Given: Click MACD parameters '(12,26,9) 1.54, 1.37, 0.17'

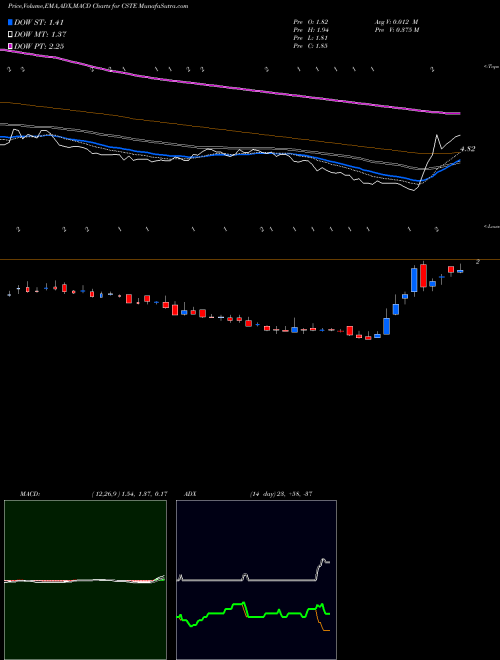Looking at the screenshot, I should pyautogui.click(x=130, y=494).
